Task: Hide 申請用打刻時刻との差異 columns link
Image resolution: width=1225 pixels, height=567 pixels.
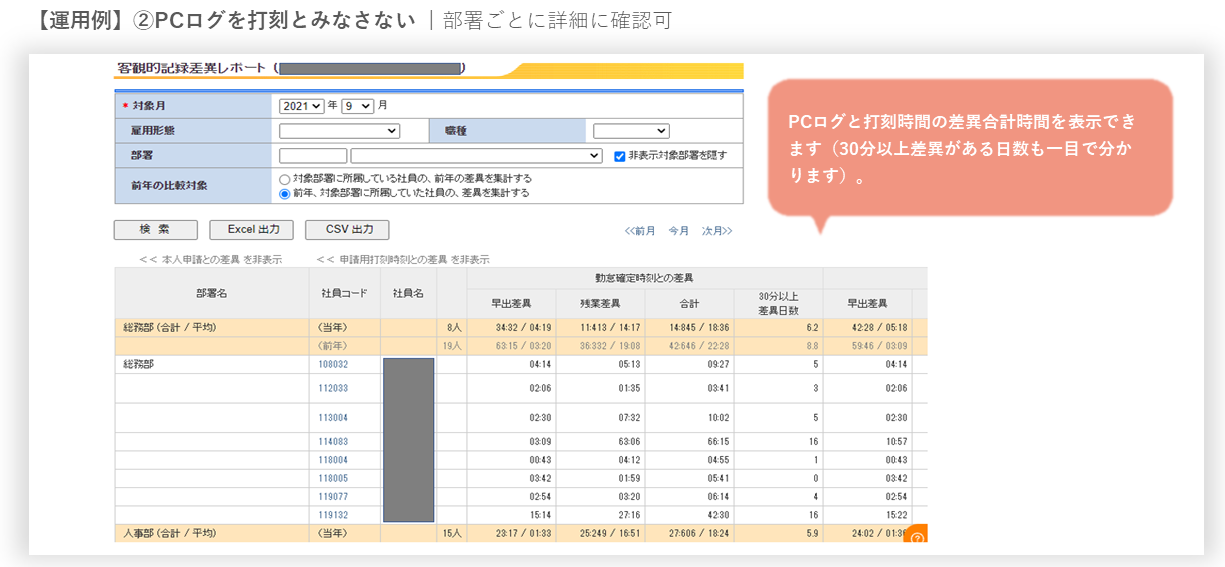Action: click(403, 259)
